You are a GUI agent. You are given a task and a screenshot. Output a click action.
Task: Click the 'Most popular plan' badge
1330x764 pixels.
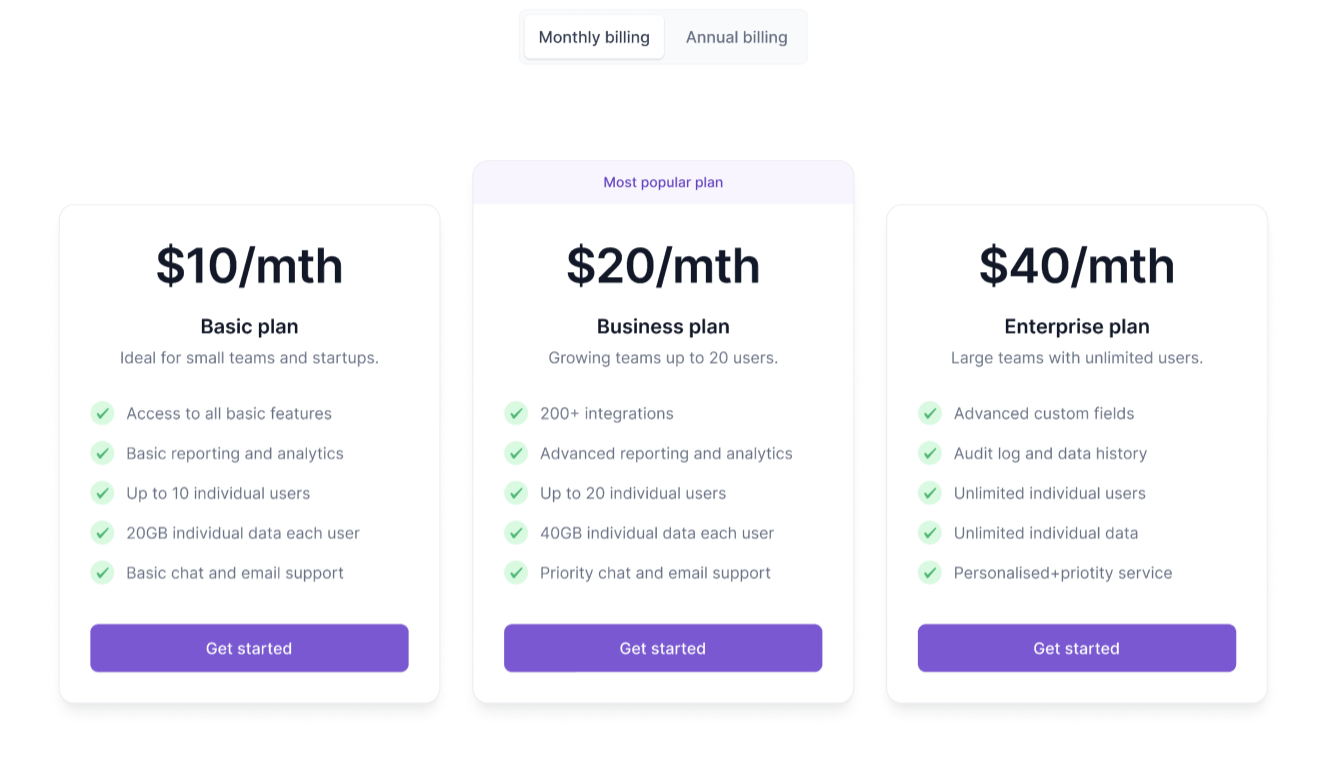coord(663,182)
